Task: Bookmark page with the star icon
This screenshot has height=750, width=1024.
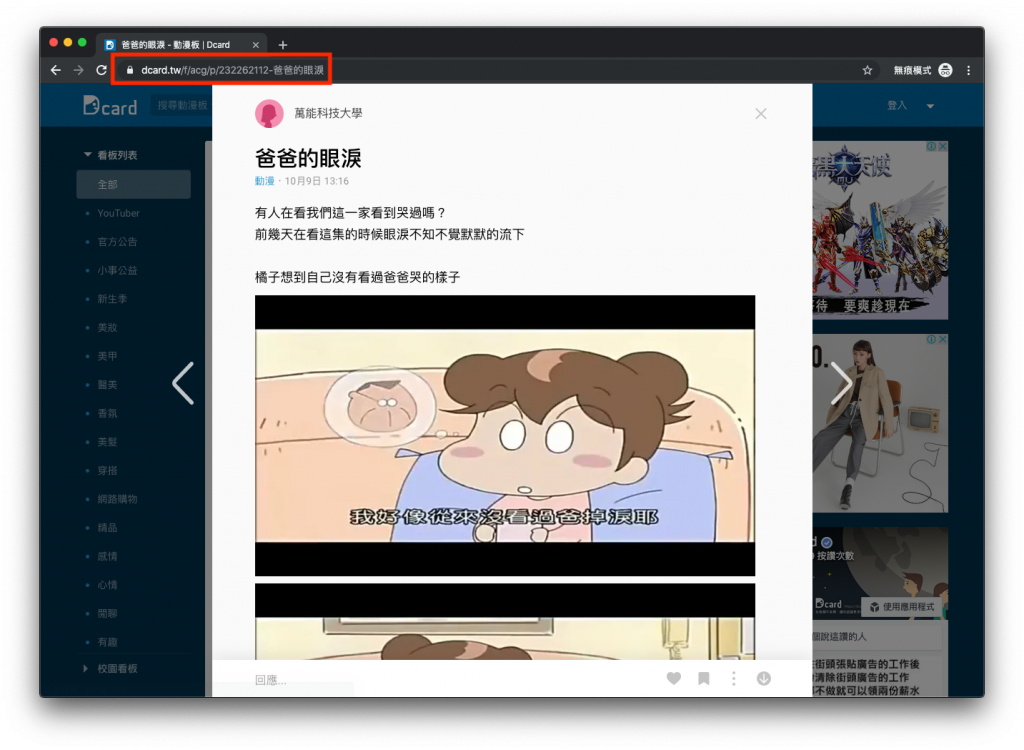Action: [x=867, y=70]
